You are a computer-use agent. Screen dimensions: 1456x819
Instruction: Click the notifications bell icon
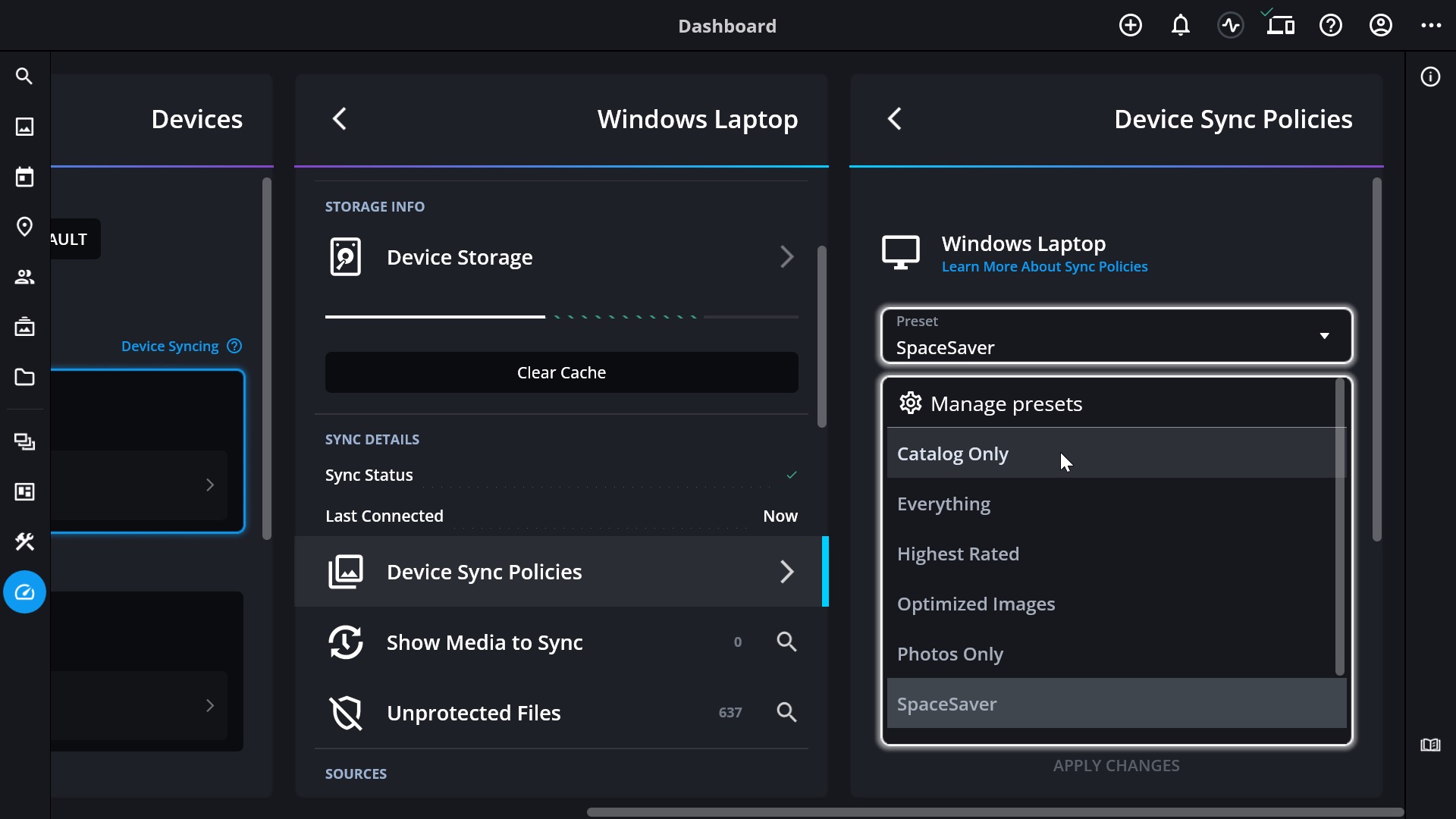[1180, 26]
